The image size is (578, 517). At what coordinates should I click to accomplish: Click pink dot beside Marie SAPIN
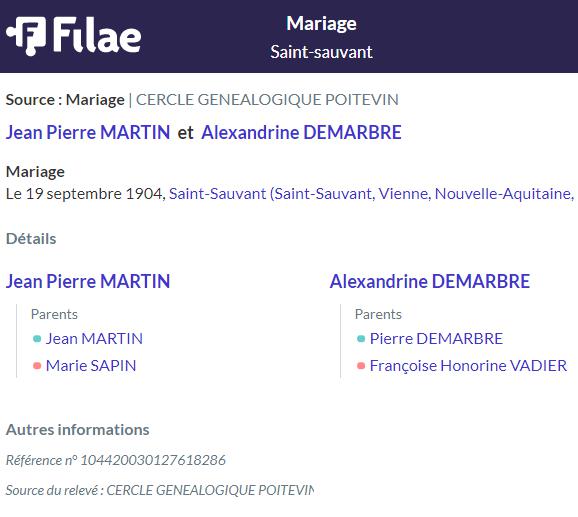point(37,366)
